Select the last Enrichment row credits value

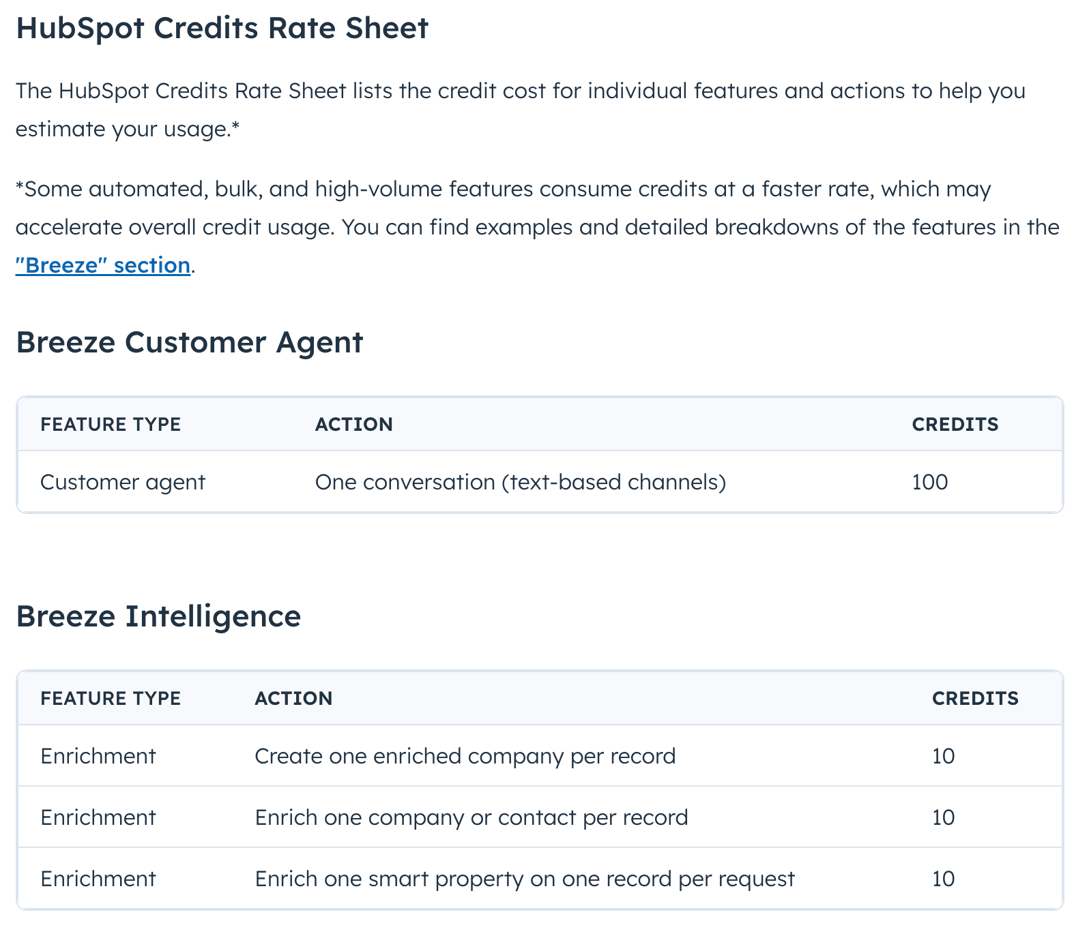[x=943, y=879]
